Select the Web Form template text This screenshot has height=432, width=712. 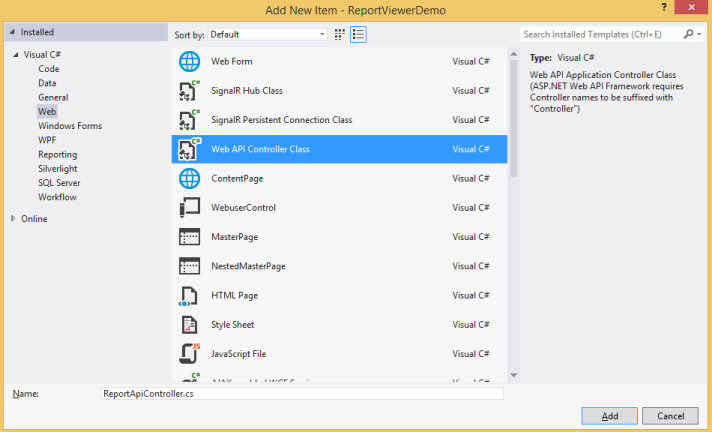[232, 61]
